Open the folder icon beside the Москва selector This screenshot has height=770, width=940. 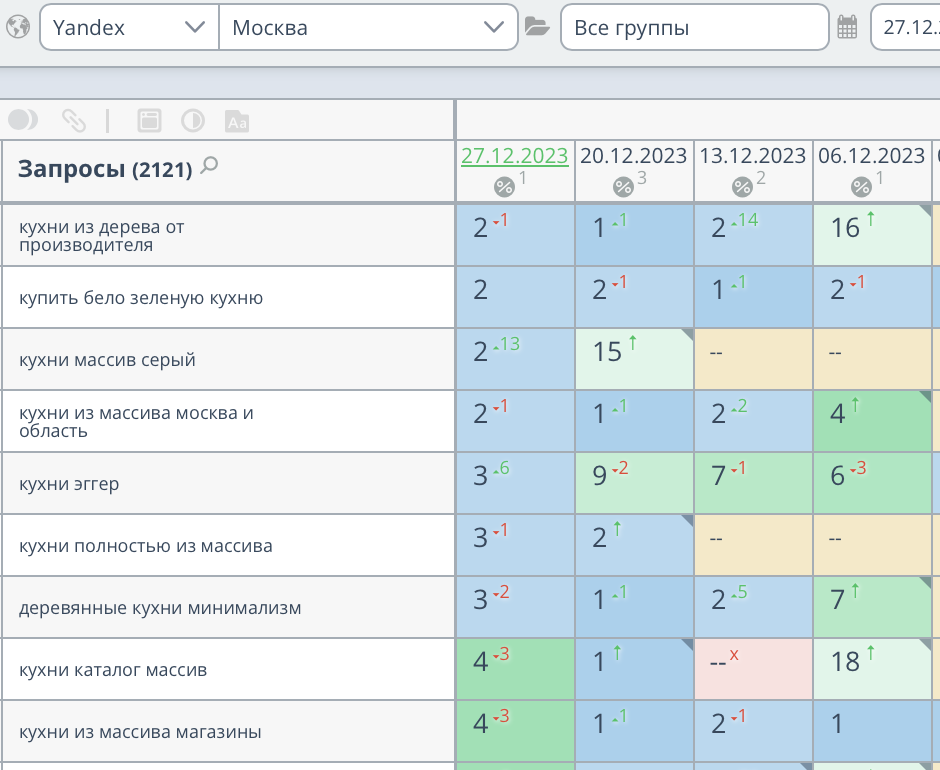click(537, 27)
